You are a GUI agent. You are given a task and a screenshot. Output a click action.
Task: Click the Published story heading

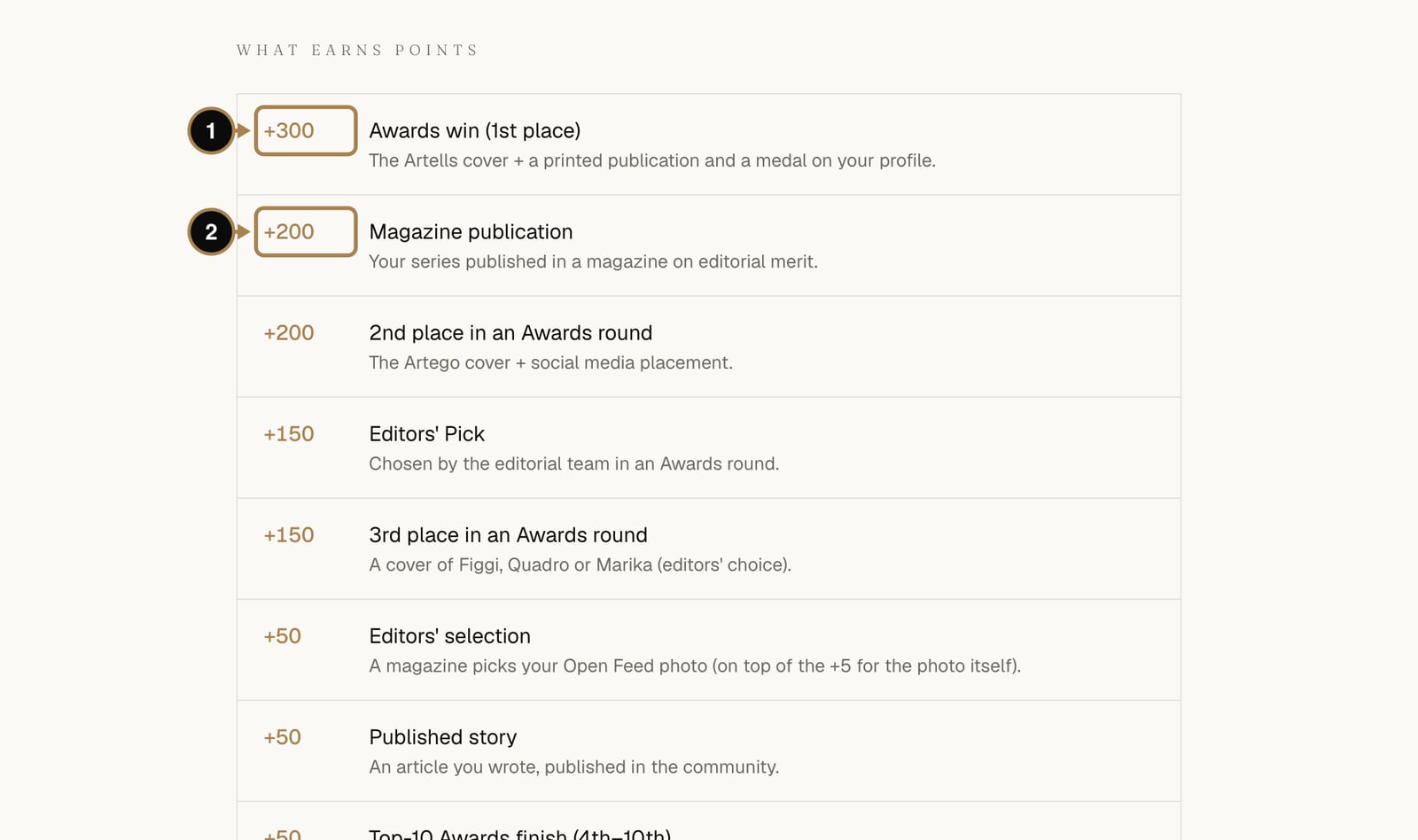(443, 737)
